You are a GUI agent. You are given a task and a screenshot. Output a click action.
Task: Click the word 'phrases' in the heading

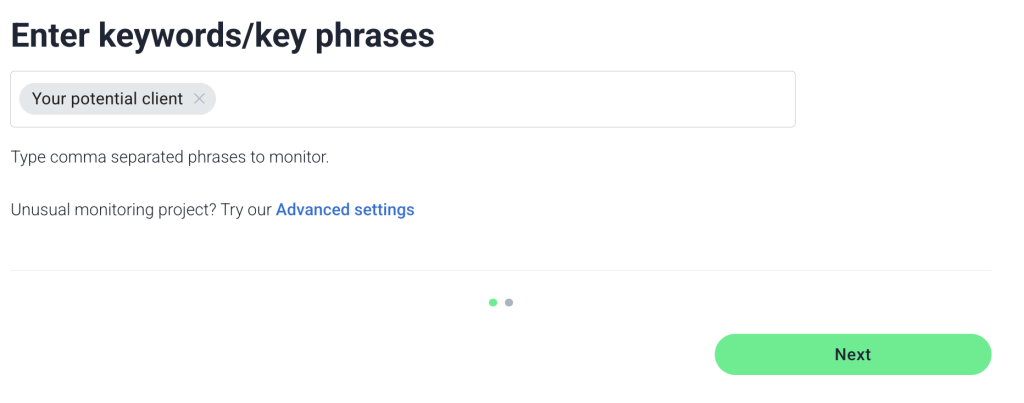click(x=375, y=37)
